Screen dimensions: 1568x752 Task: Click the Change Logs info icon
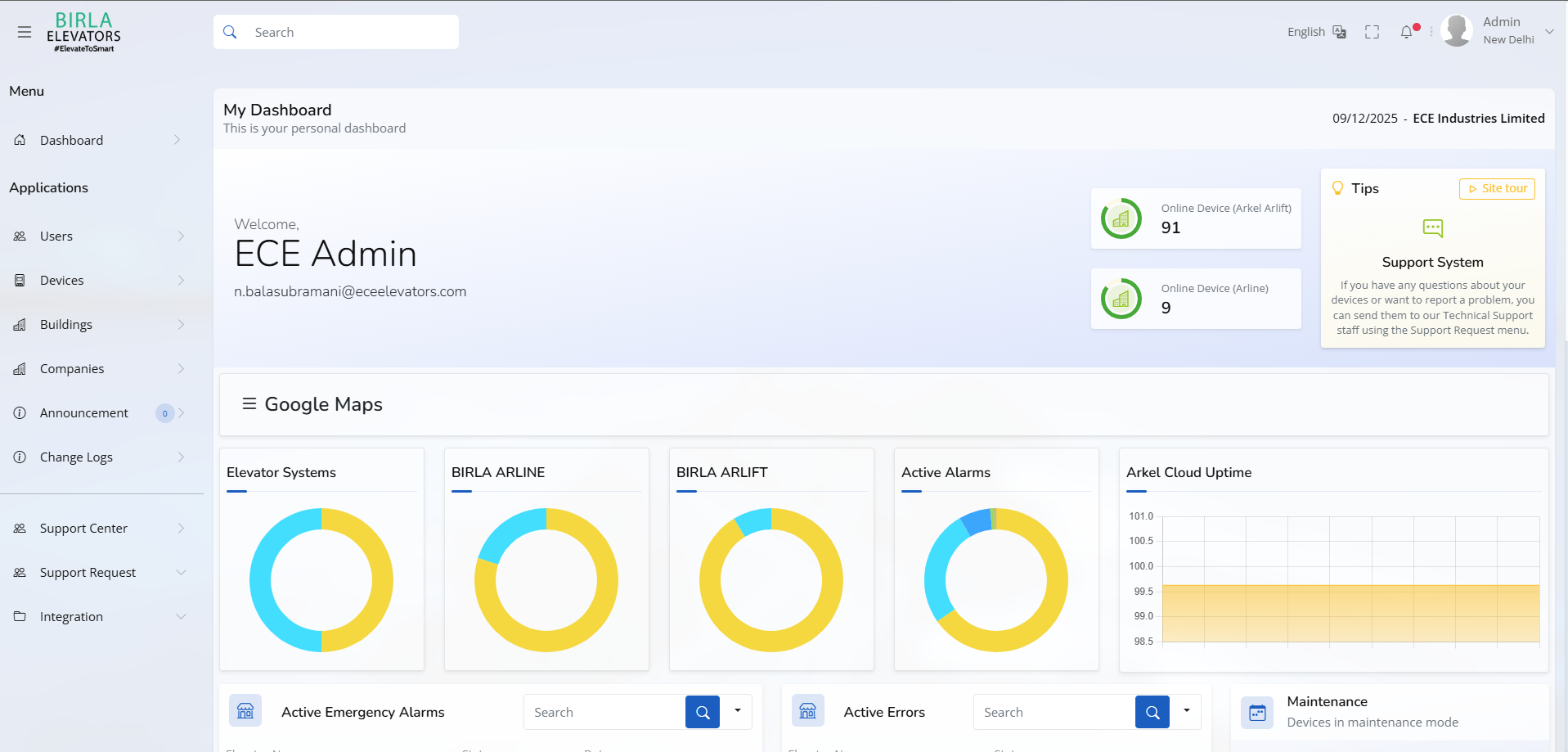tap(20, 457)
